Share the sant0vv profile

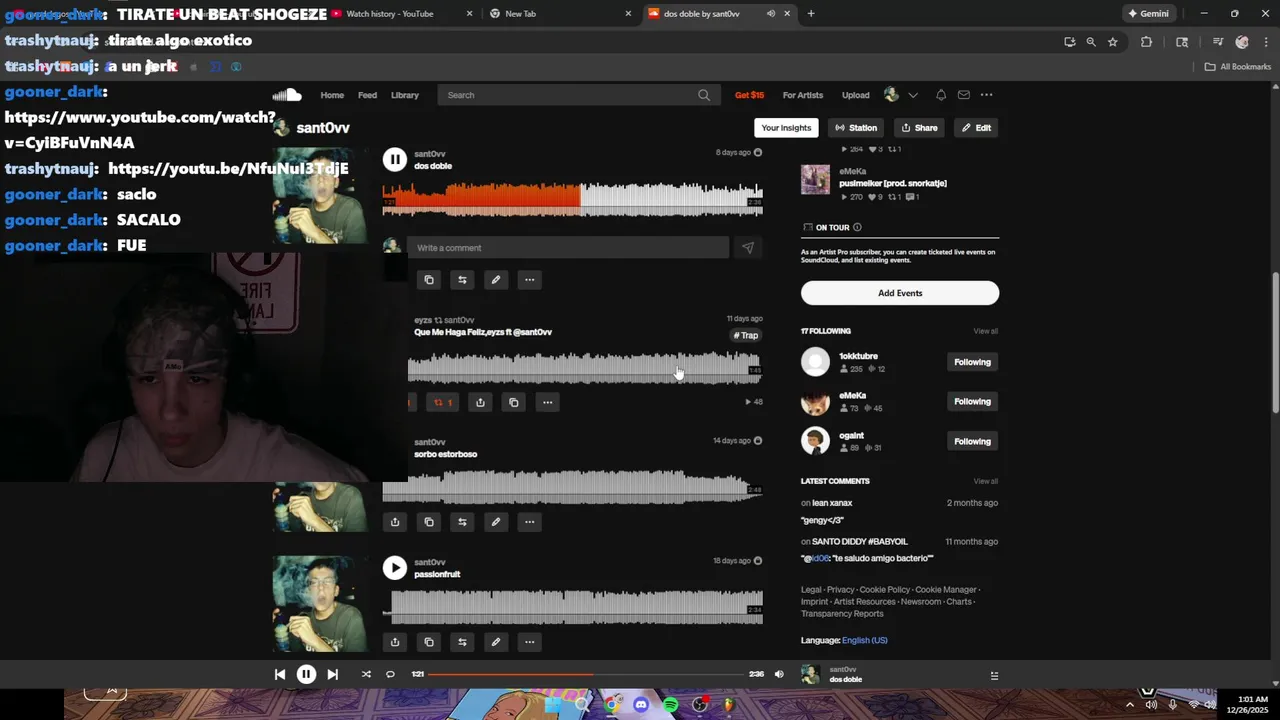click(919, 128)
